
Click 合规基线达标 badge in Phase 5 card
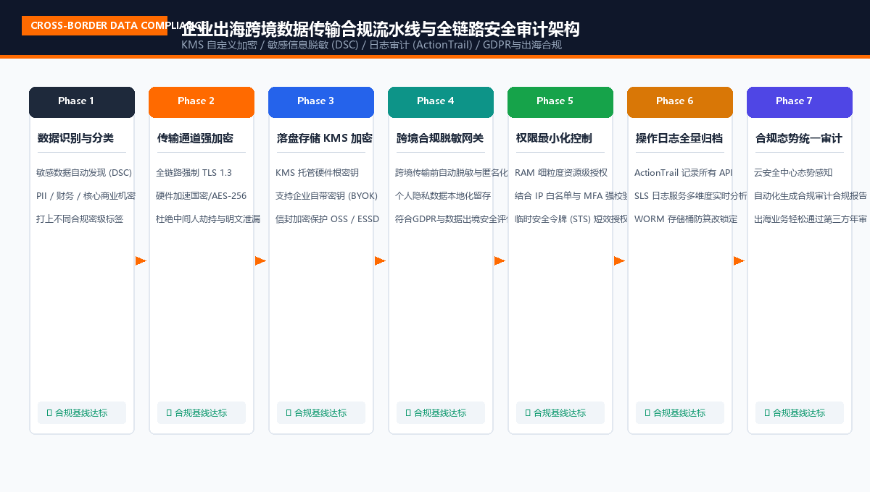point(560,413)
